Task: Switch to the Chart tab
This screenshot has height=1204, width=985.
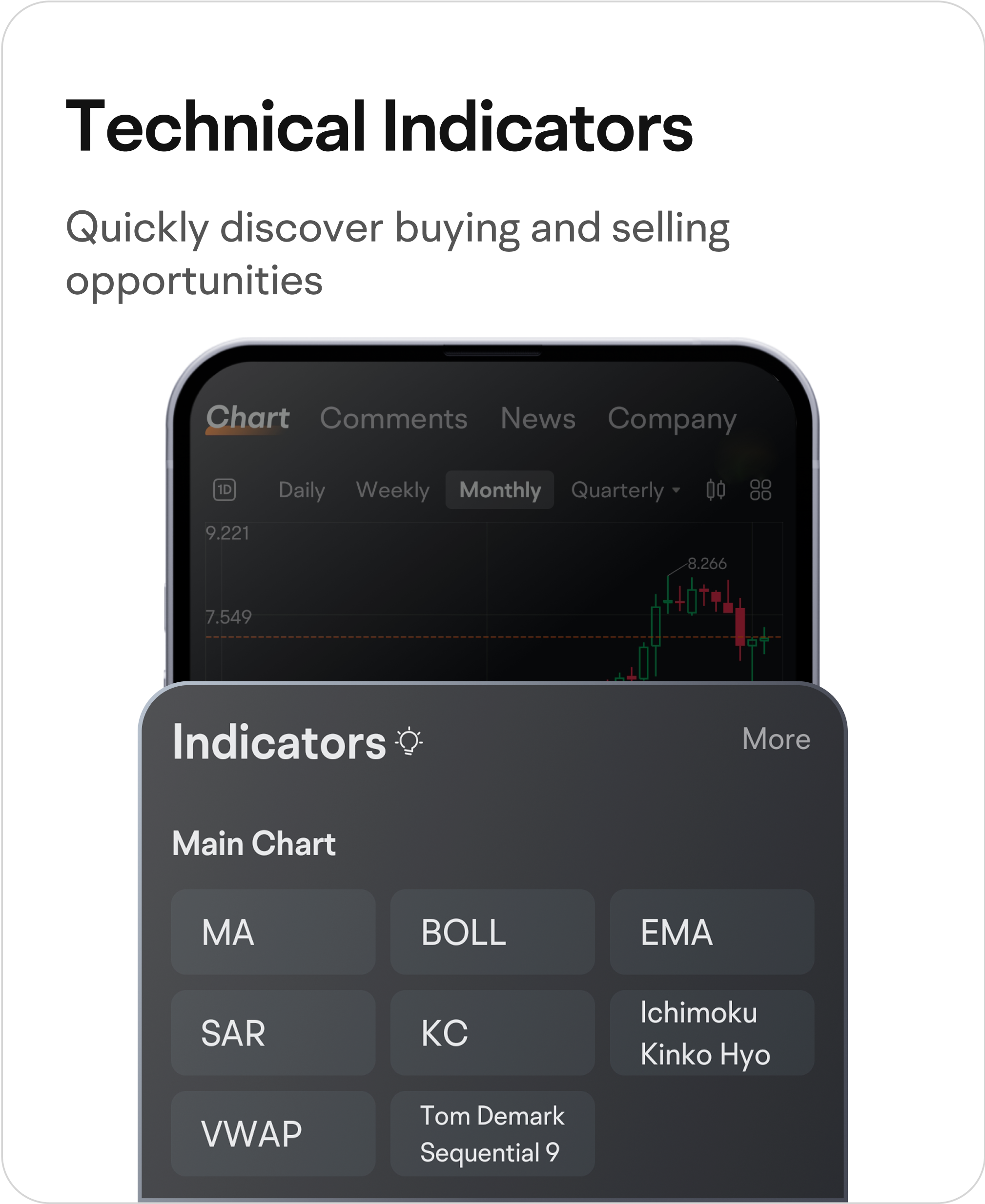Action: coord(248,418)
